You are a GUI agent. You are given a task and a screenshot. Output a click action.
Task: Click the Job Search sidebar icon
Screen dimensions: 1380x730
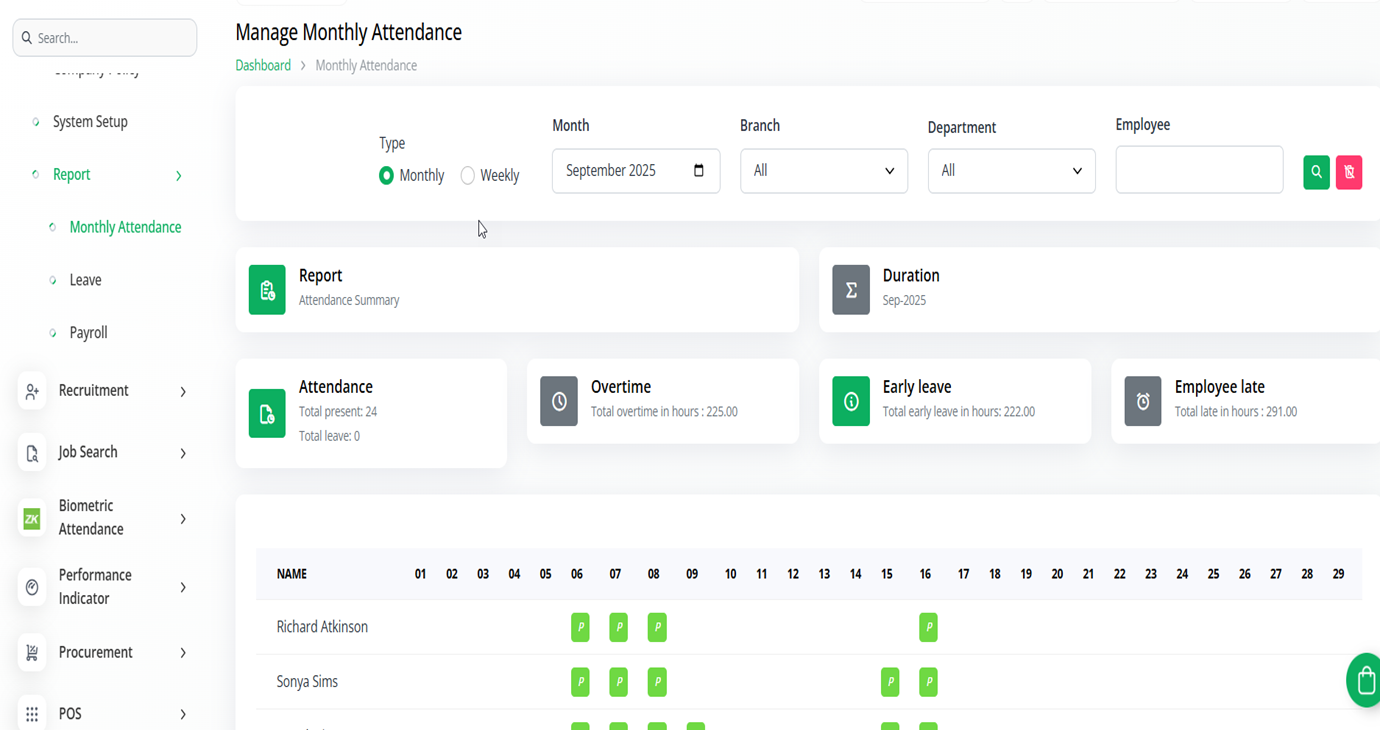(32, 453)
